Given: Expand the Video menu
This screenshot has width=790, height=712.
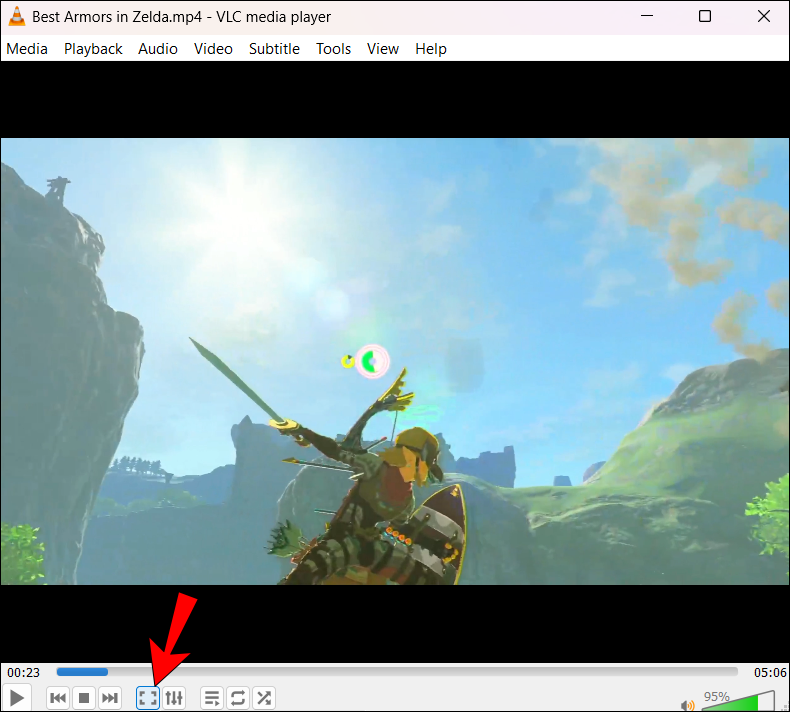Looking at the screenshot, I should coord(213,49).
